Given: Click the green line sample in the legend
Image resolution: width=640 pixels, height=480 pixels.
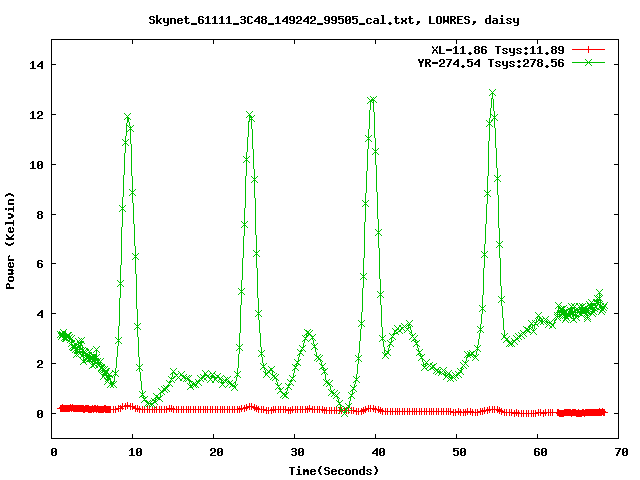Looking at the screenshot, I should pyautogui.click(x=589, y=62).
